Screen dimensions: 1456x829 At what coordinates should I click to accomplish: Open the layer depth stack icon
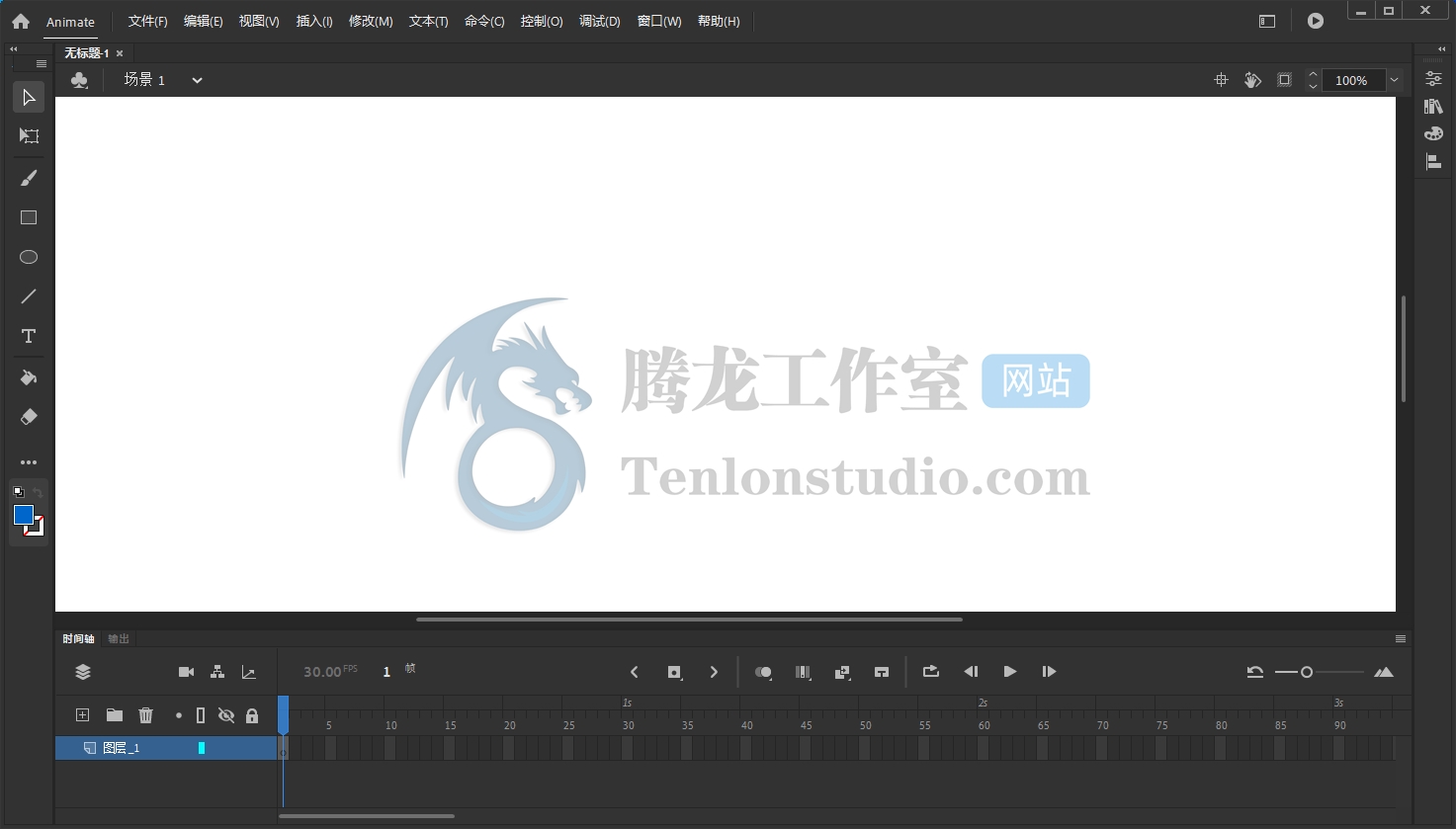click(x=83, y=672)
